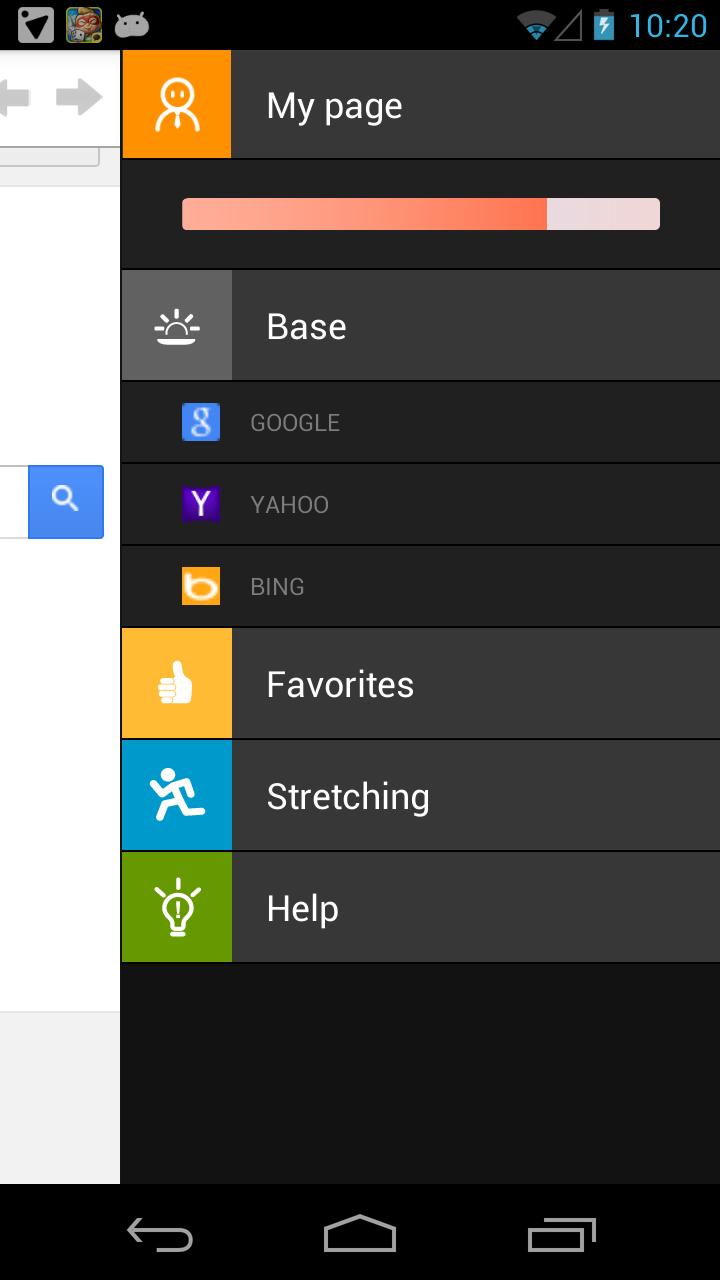The image size is (720, 1280).
Task: Tap the Favorites thumbs-up icon
Action: (x=177, y=684)
